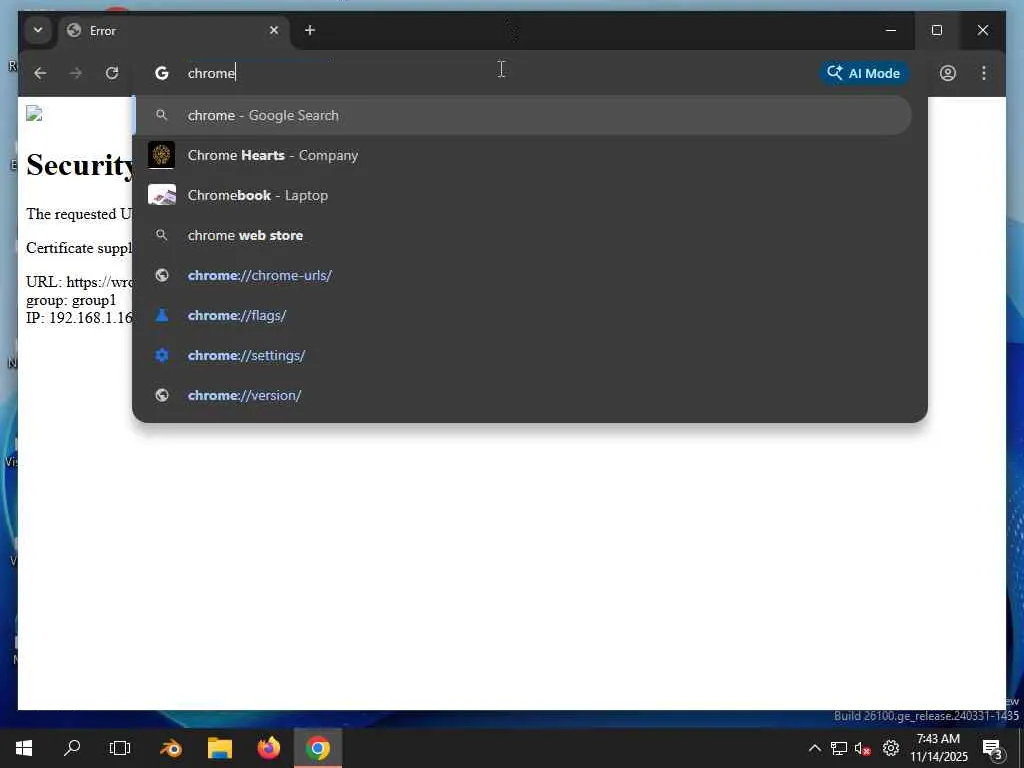Open chrome://chrome-urls/ suggestion

tap(522, 276)
